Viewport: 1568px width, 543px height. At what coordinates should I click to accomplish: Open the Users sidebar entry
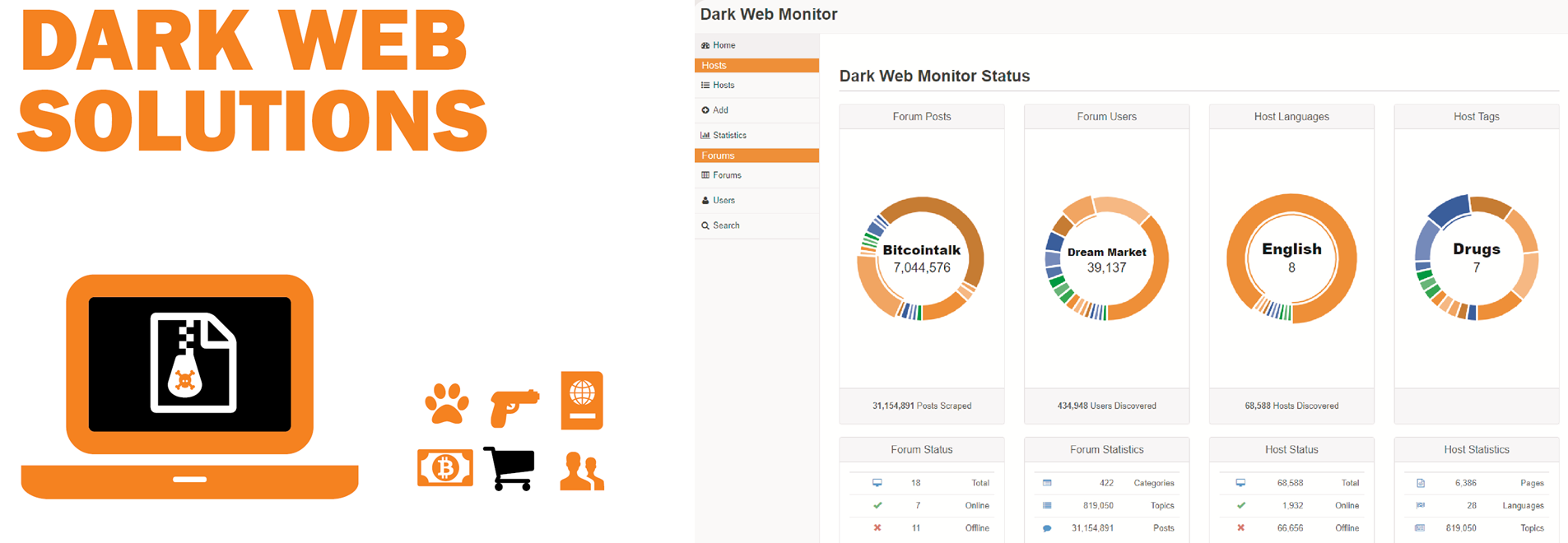click(x=724, y=200)
